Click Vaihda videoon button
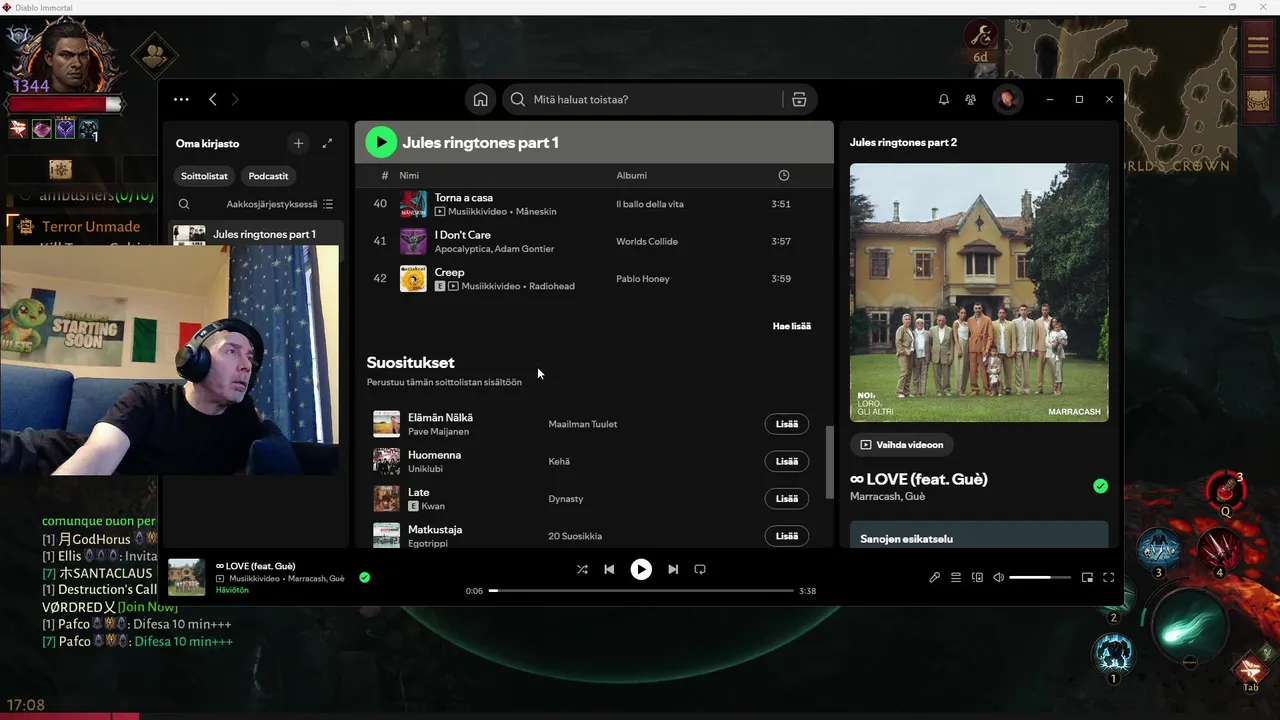 pyautogui.click(x=902, y=444)
